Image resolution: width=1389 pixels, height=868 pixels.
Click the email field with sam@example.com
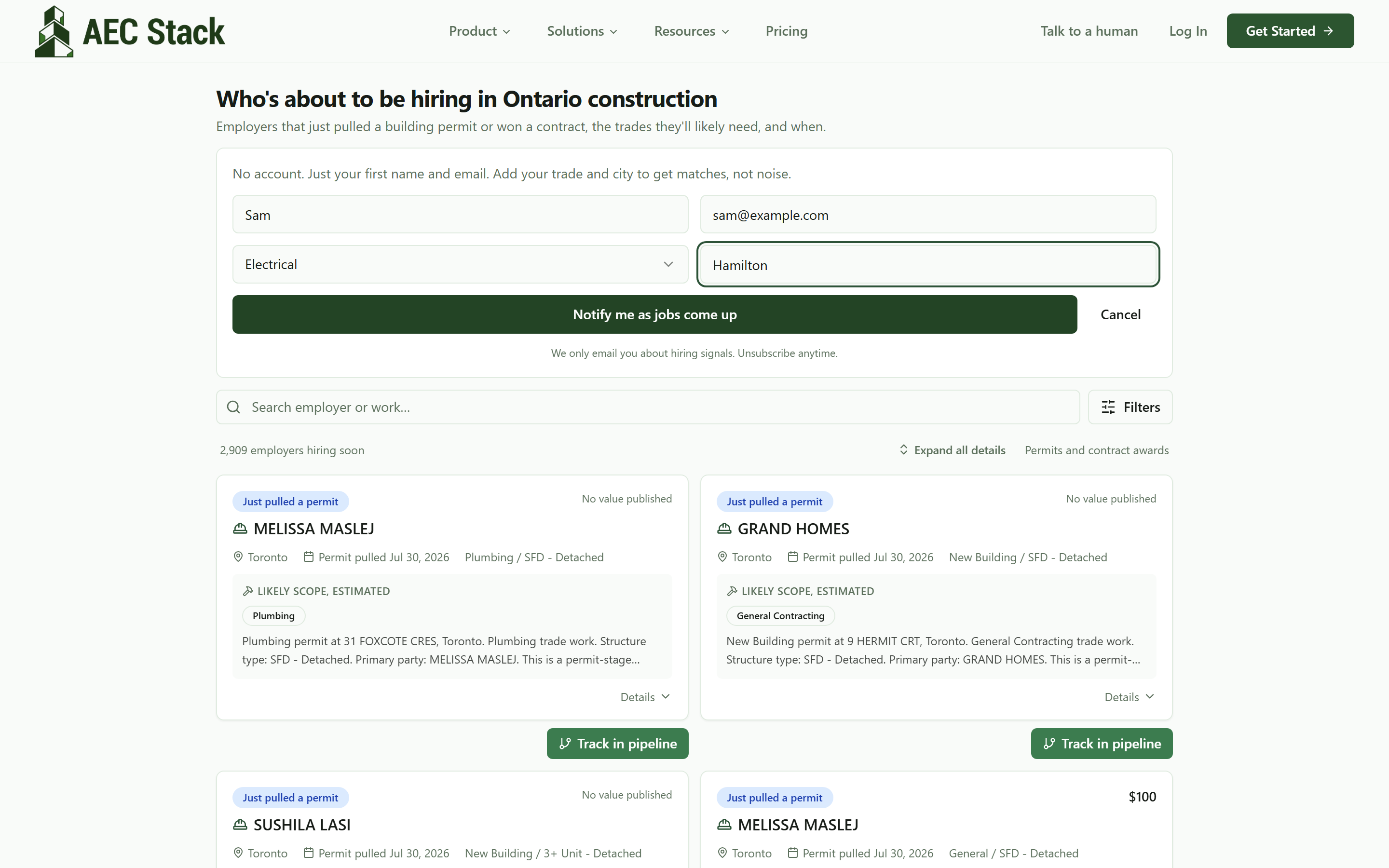[x=928, y=215]
